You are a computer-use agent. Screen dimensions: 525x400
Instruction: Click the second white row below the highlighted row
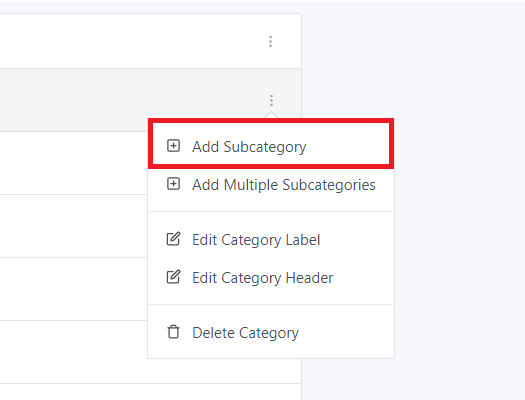pos(74,226)
